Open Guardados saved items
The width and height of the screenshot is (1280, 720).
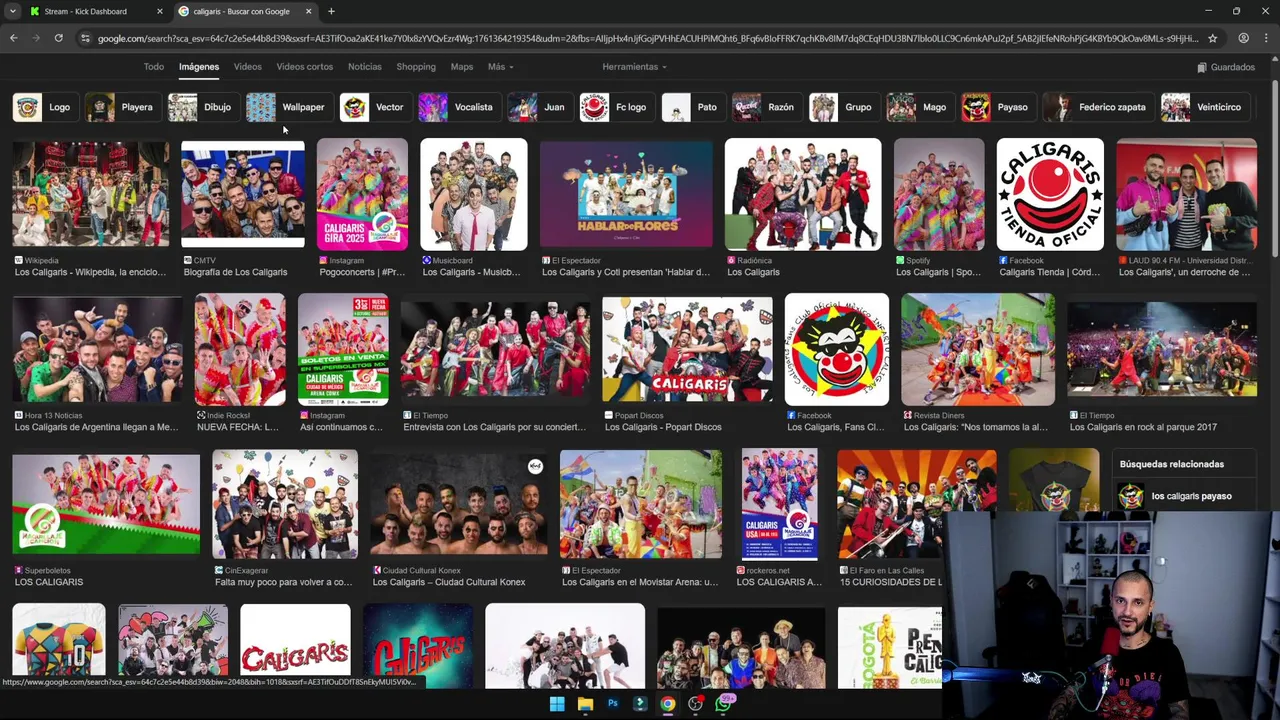1226,67
